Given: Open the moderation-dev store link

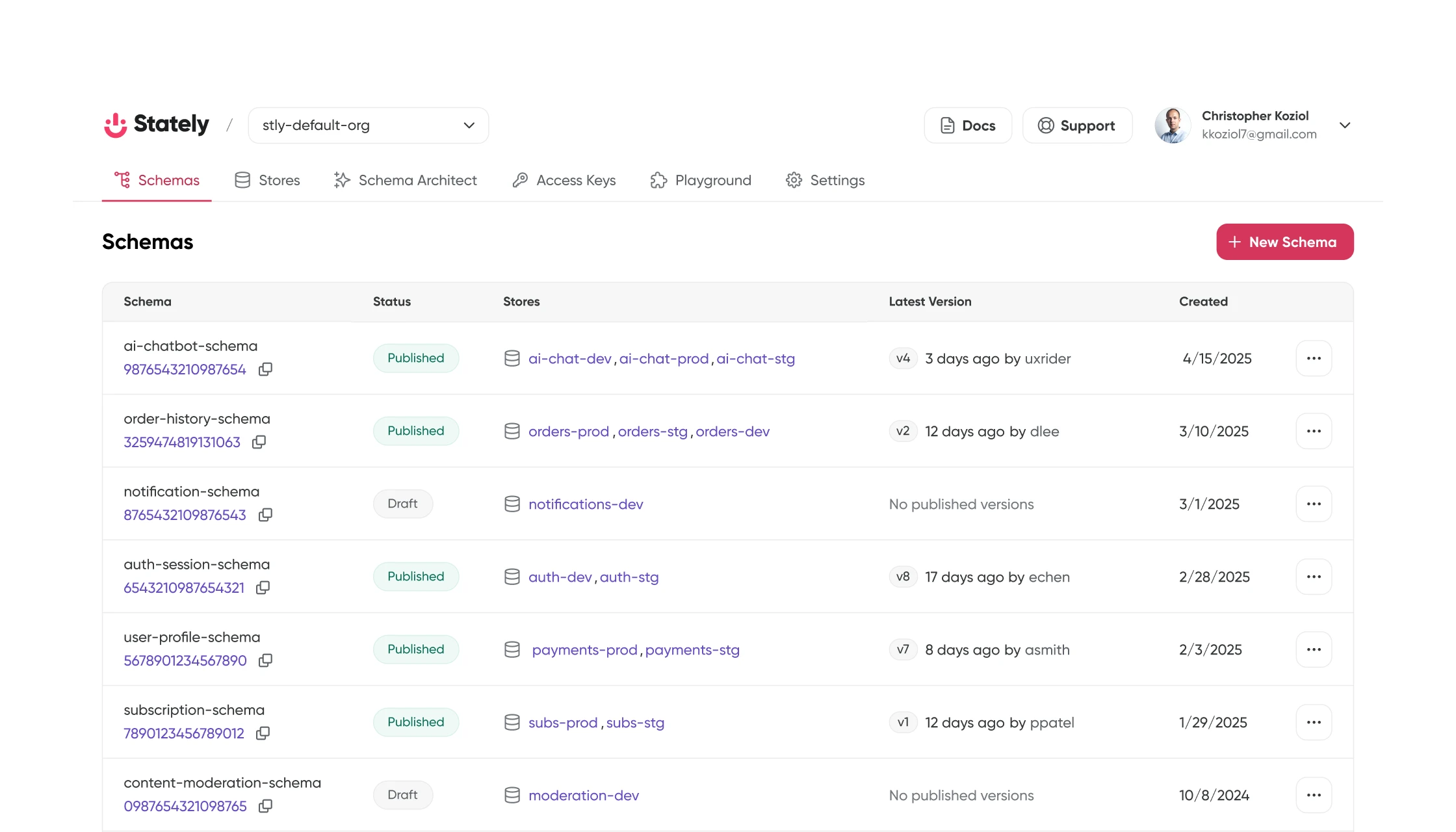Looking at the screenshot, I should [584, 796].
